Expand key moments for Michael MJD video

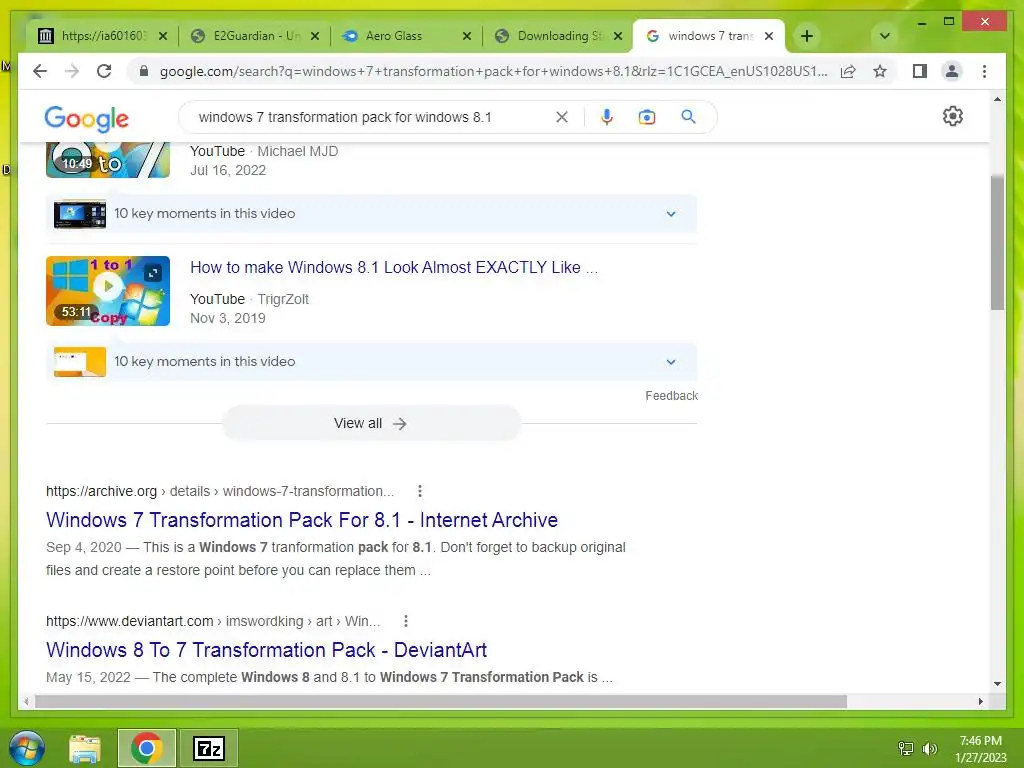click(671, 214)
